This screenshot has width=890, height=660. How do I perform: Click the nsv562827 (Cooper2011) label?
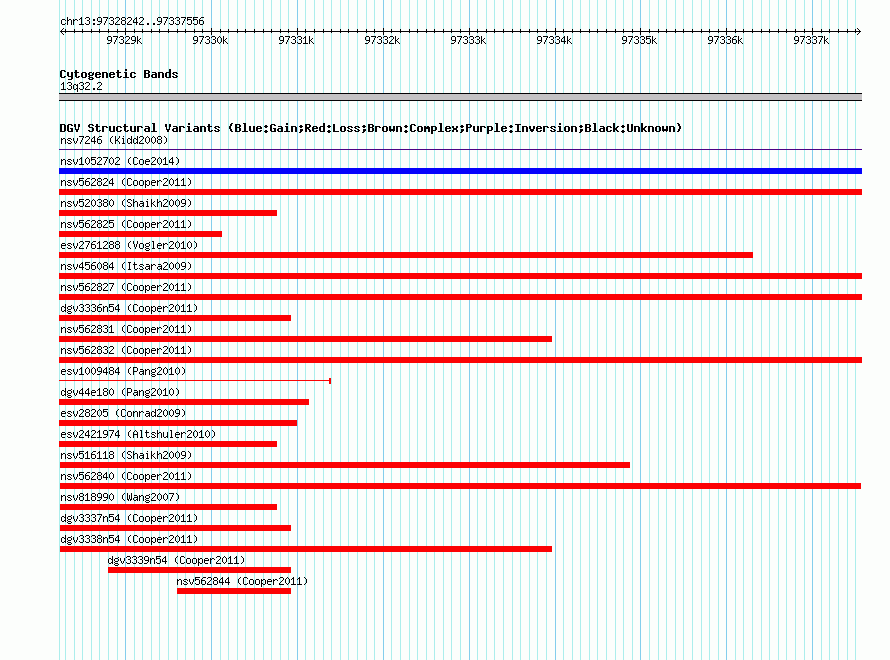coord(126,287)
